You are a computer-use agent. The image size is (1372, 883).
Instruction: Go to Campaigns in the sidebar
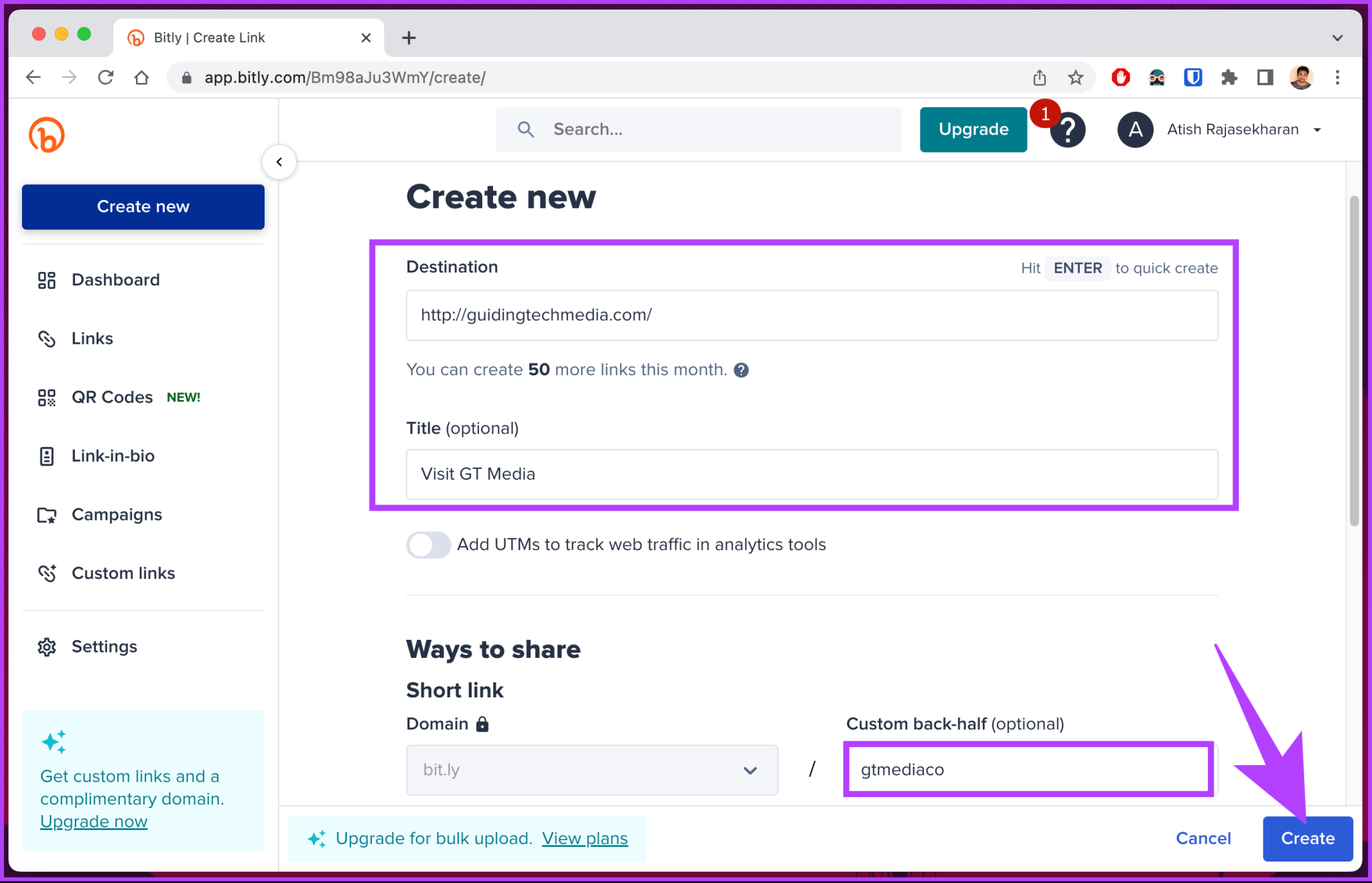pos(117,515)
